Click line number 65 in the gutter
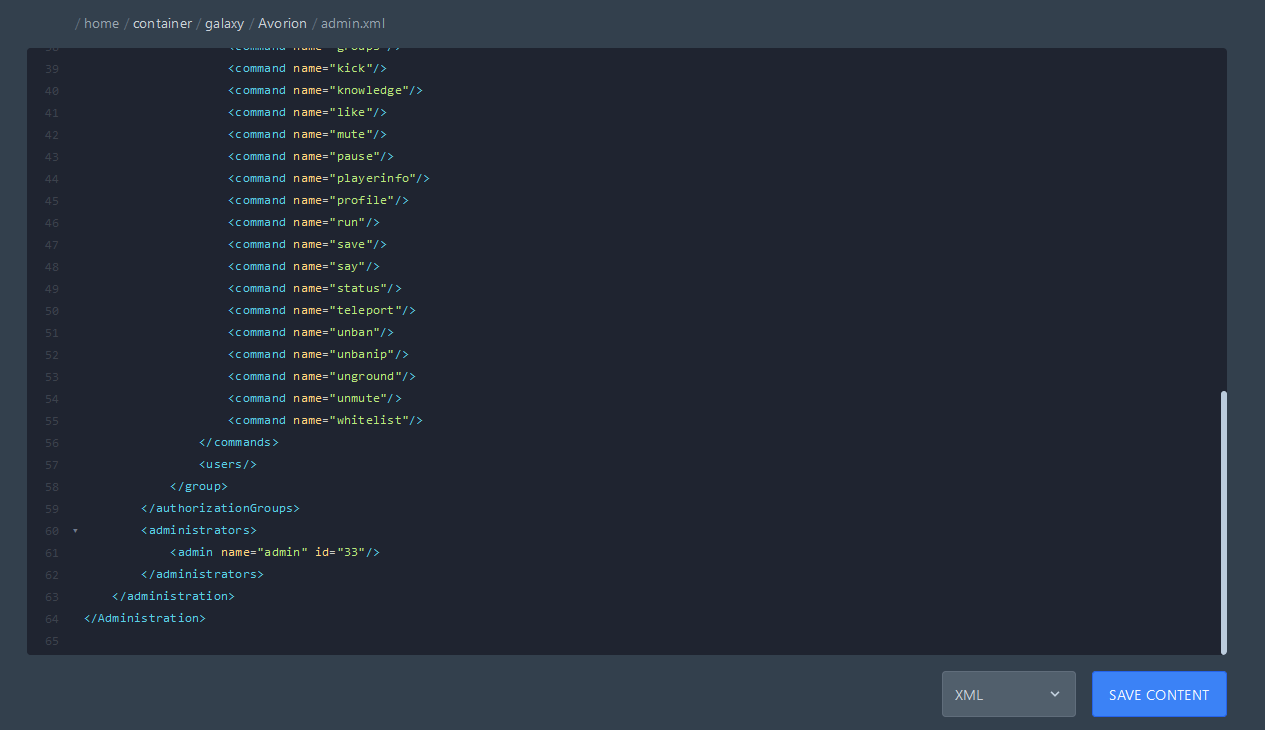 [x=52, y=640]
